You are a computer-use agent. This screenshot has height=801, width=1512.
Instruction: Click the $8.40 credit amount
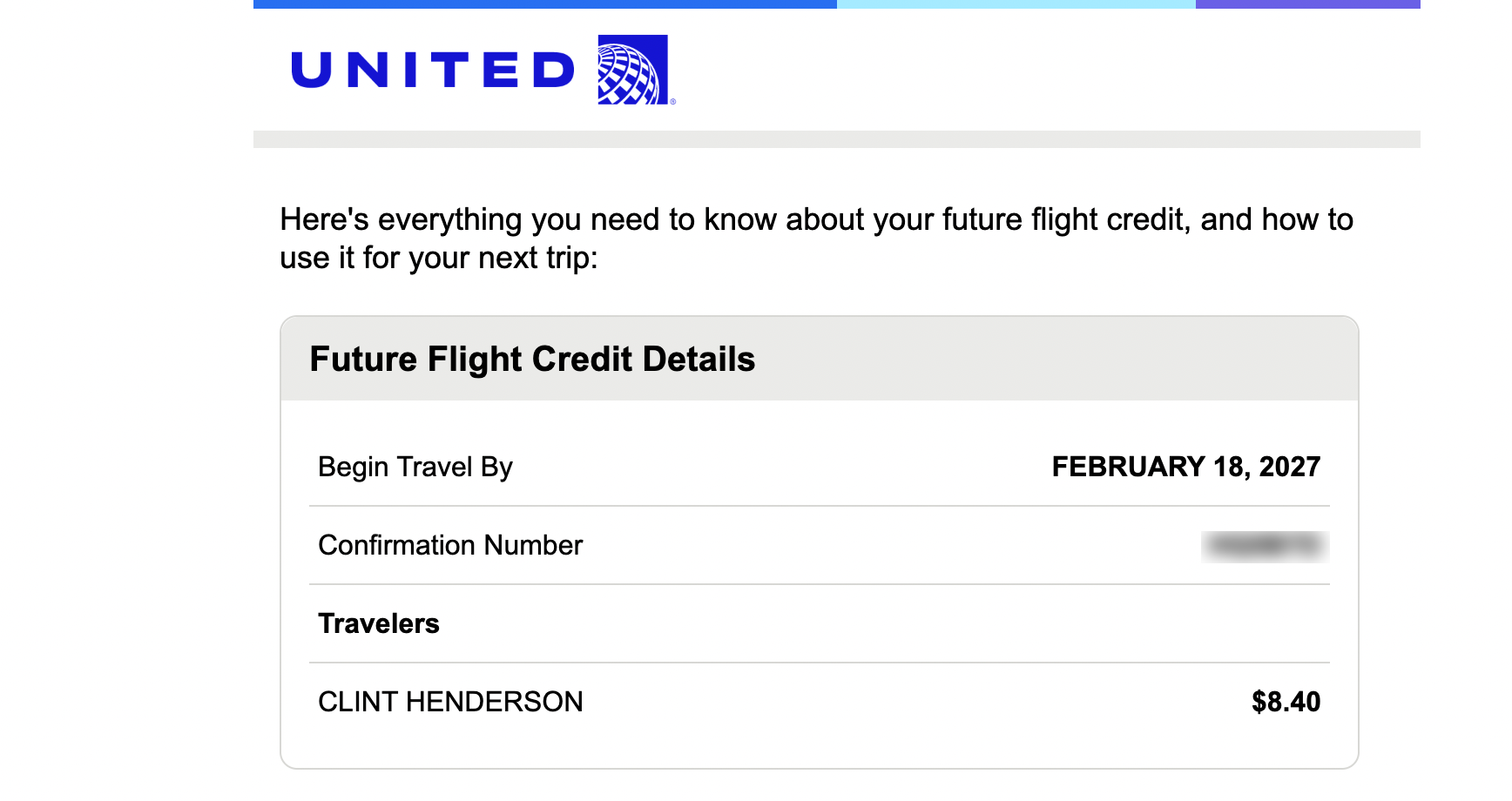1286,702
